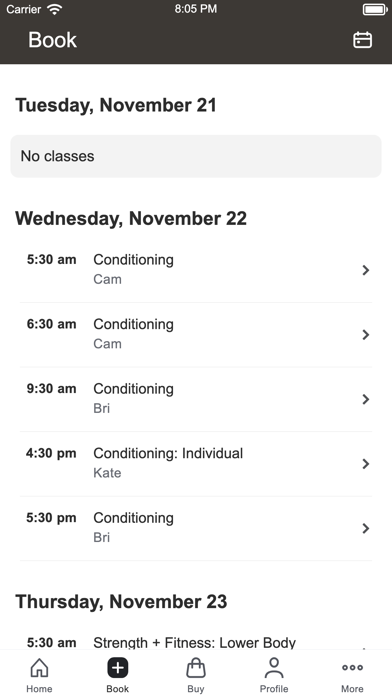Tap the Book plus icon
The width and height of the screenshot is (392, 696).
tap(118, 668)
